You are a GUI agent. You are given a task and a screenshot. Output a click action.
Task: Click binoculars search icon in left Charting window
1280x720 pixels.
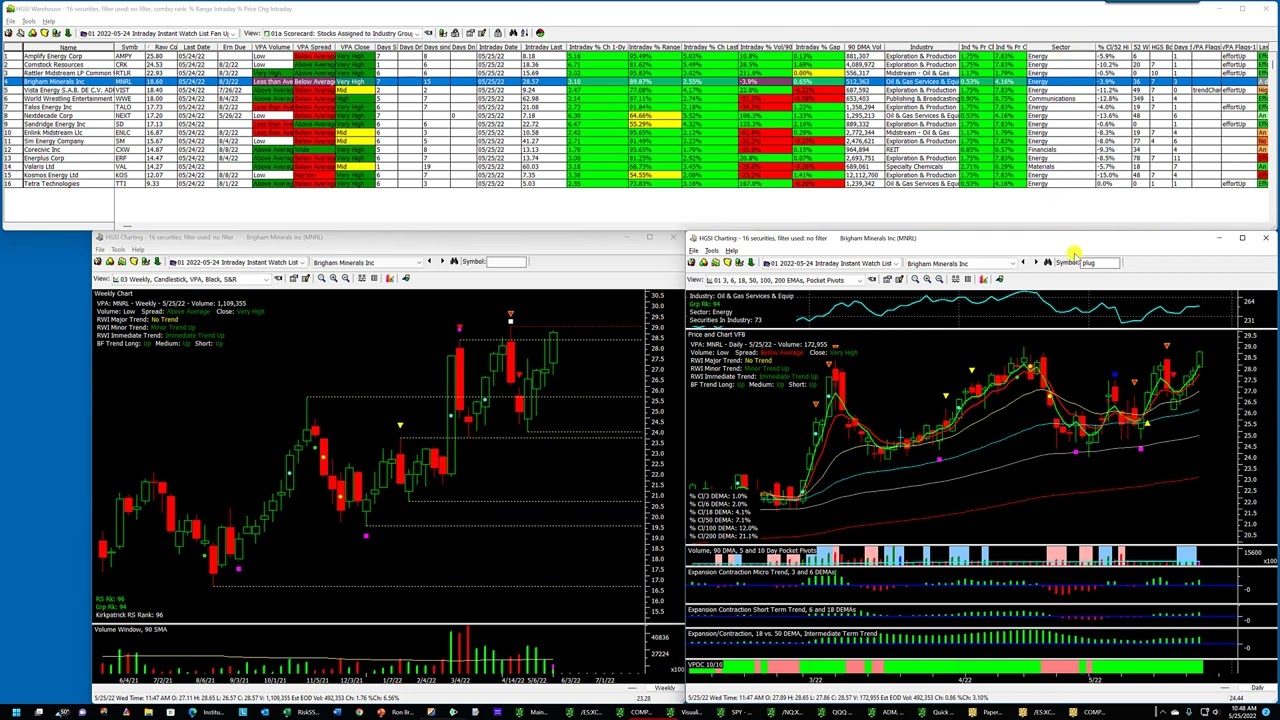tap(455, 262)
